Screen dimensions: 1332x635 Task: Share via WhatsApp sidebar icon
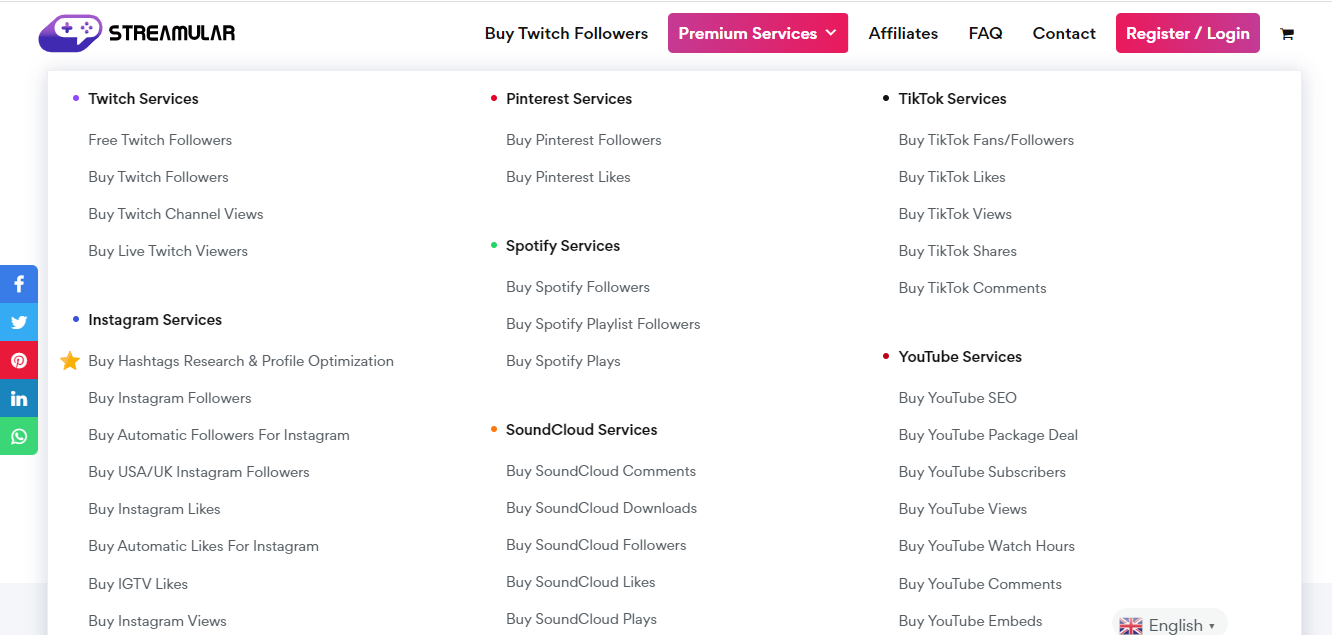pyautogui.click(x=19, y=436)
